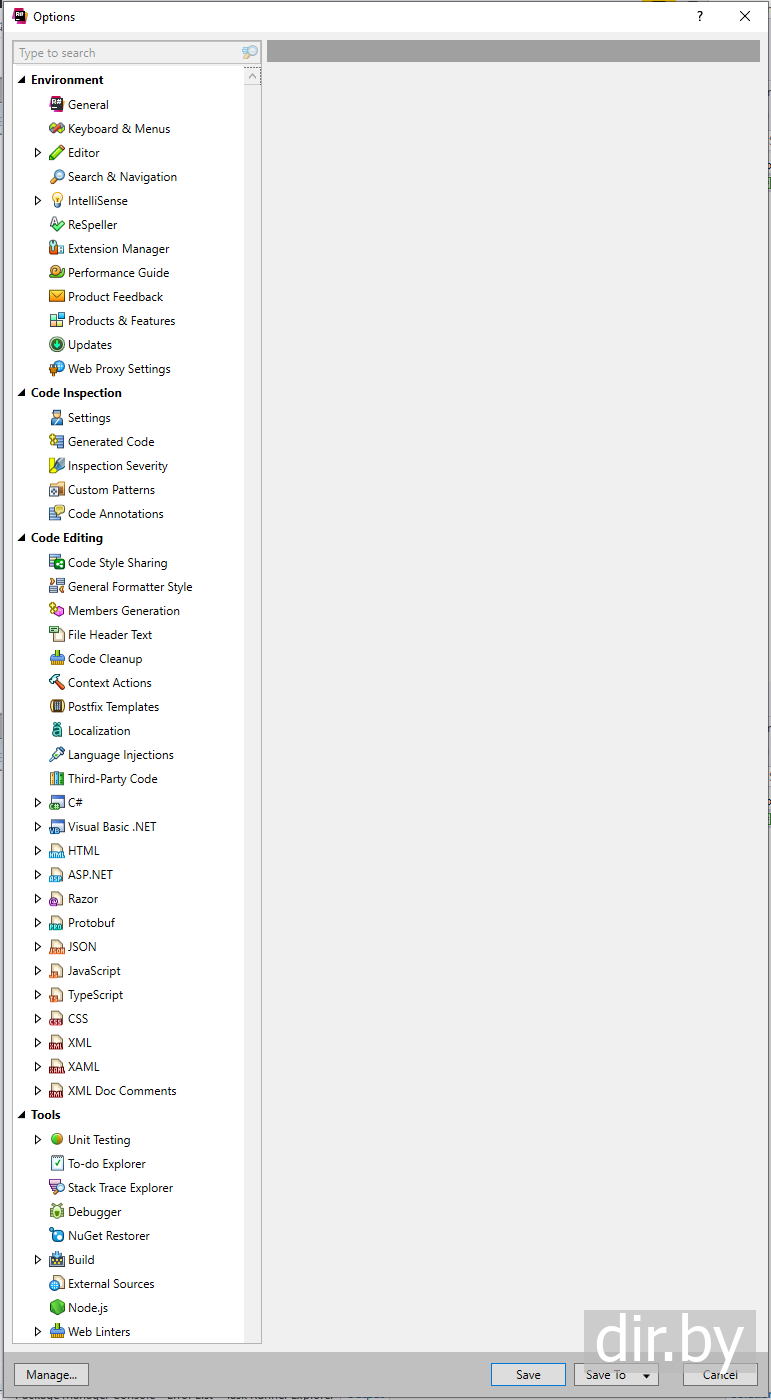
Task: Select Localization
Action: click(99, 731)
